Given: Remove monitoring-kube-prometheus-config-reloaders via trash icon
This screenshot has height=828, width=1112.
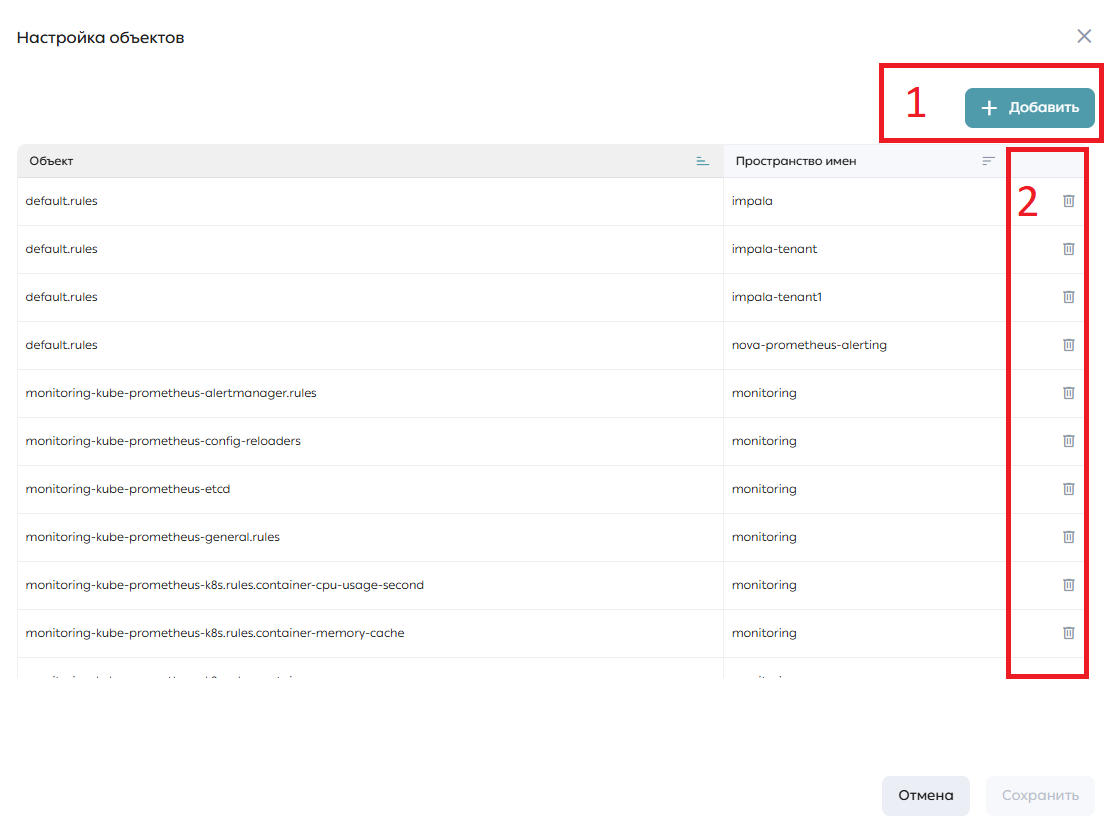Looking at the screenshot, I should (1068, 441).
